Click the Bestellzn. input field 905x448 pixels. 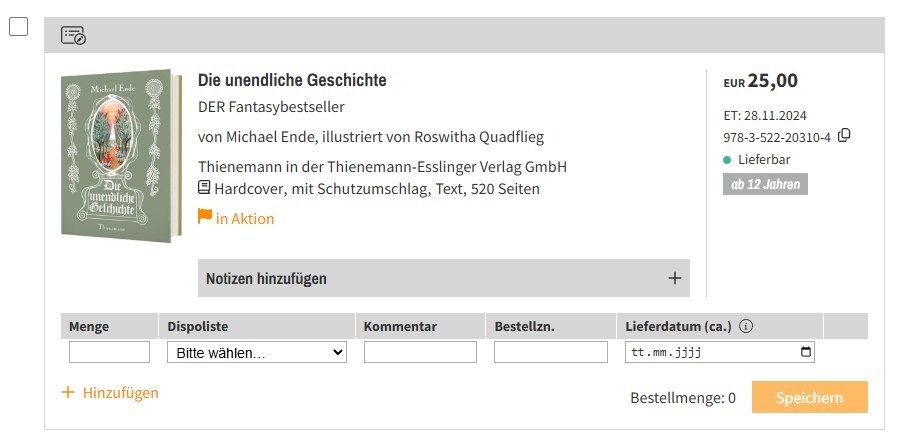[550, 352]
